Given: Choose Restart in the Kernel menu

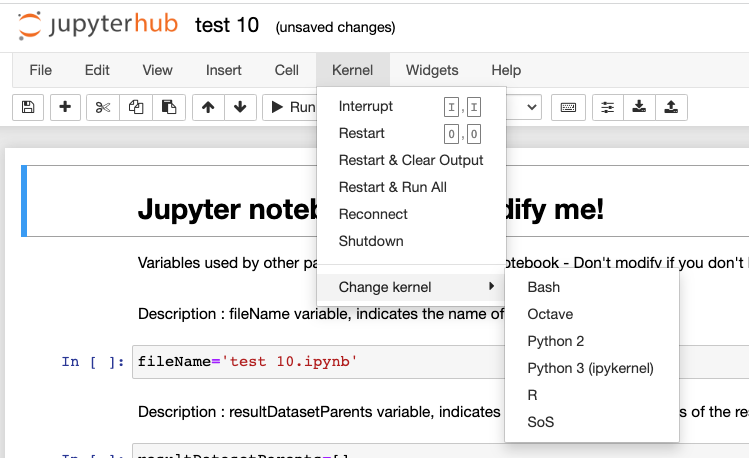Looking at the screenshot, I should click(411, 133).
